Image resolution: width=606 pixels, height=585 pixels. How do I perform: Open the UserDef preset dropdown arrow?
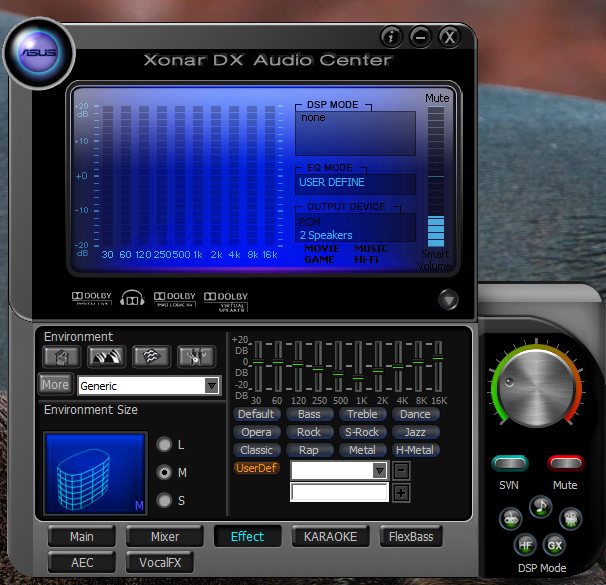point(380,471)
